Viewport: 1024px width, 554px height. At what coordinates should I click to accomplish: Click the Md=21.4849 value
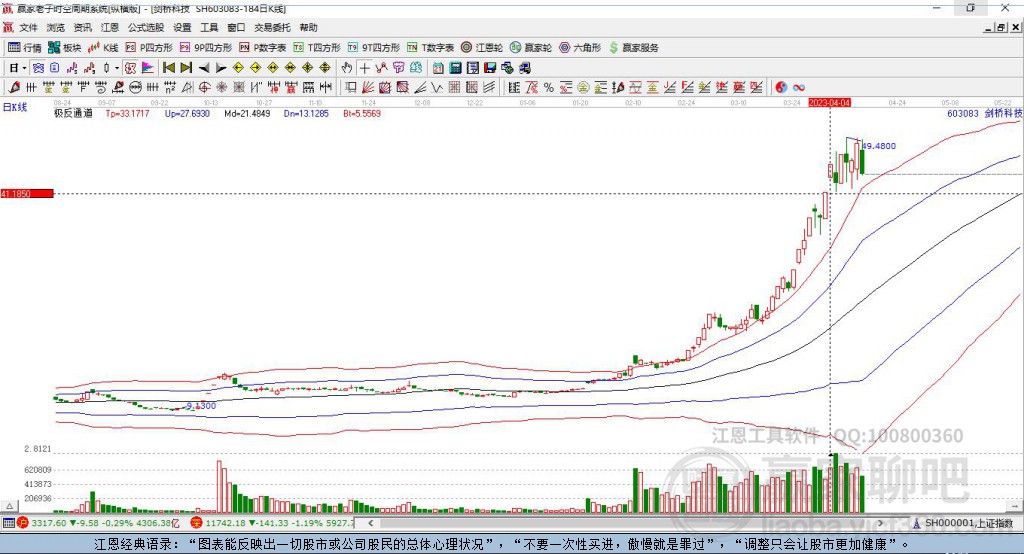click(247, 113)
